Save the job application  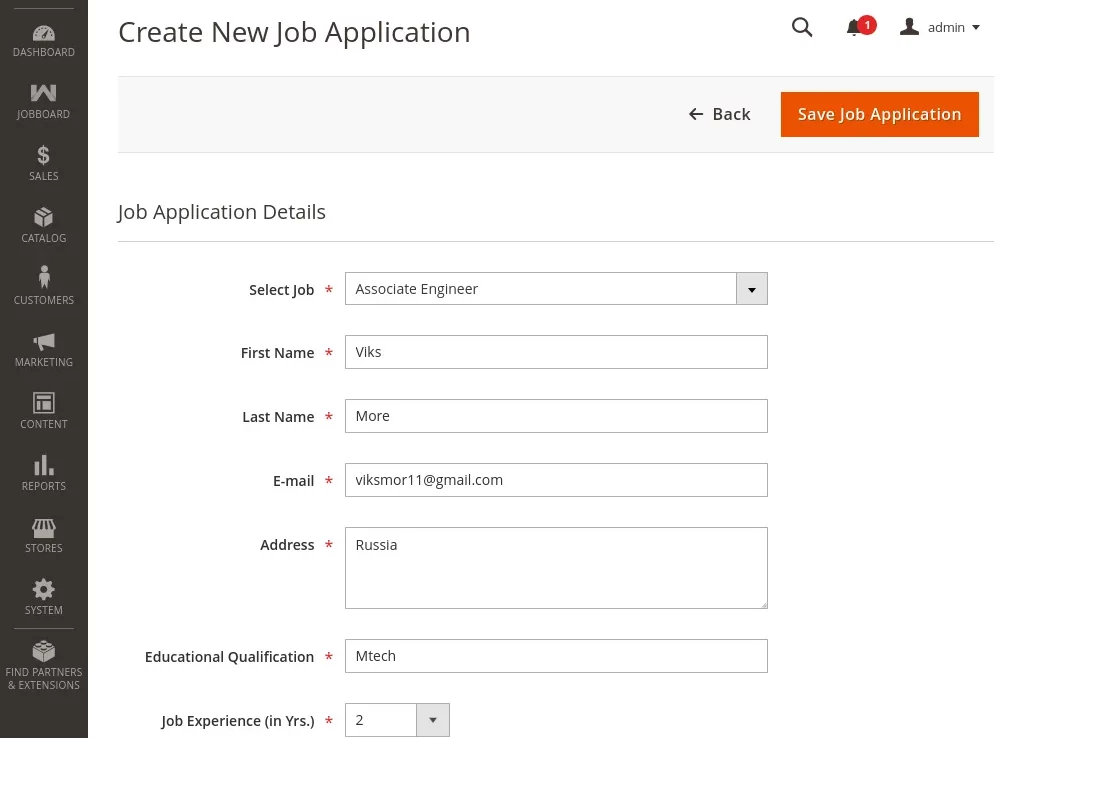coord(879,114)
